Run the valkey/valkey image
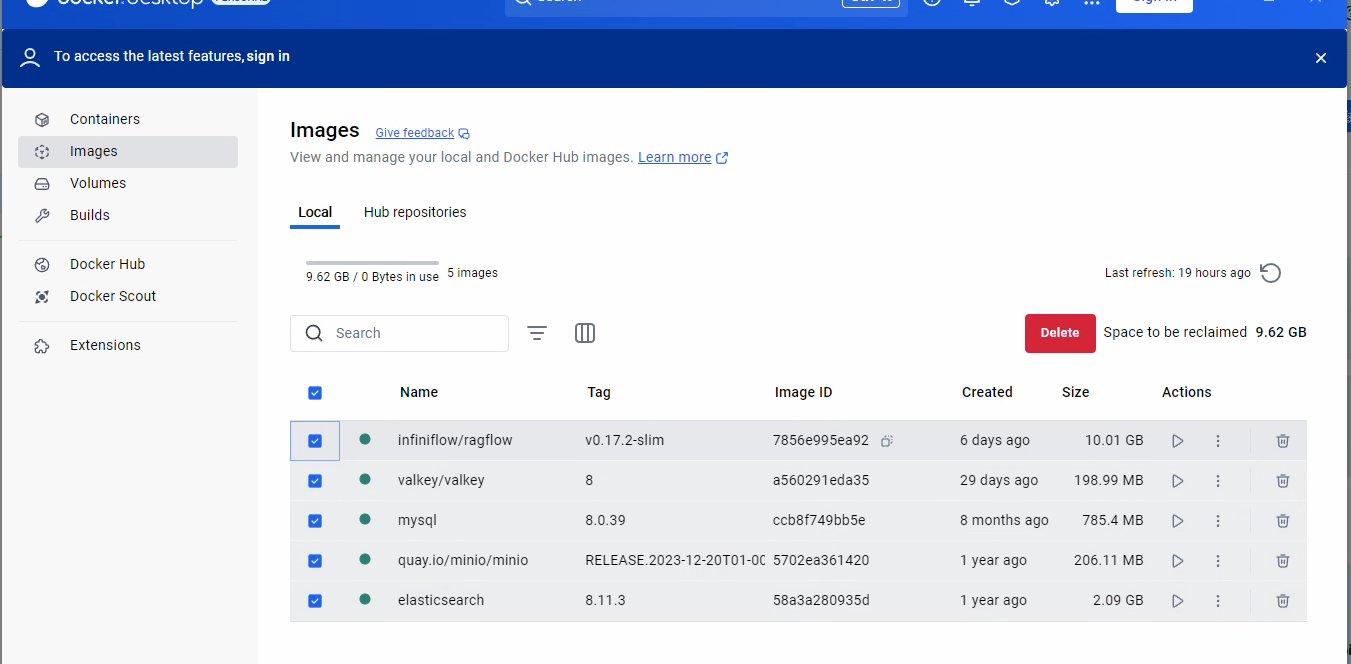The height and width of the screenshot is (664, 1351). coord(1177,481)
